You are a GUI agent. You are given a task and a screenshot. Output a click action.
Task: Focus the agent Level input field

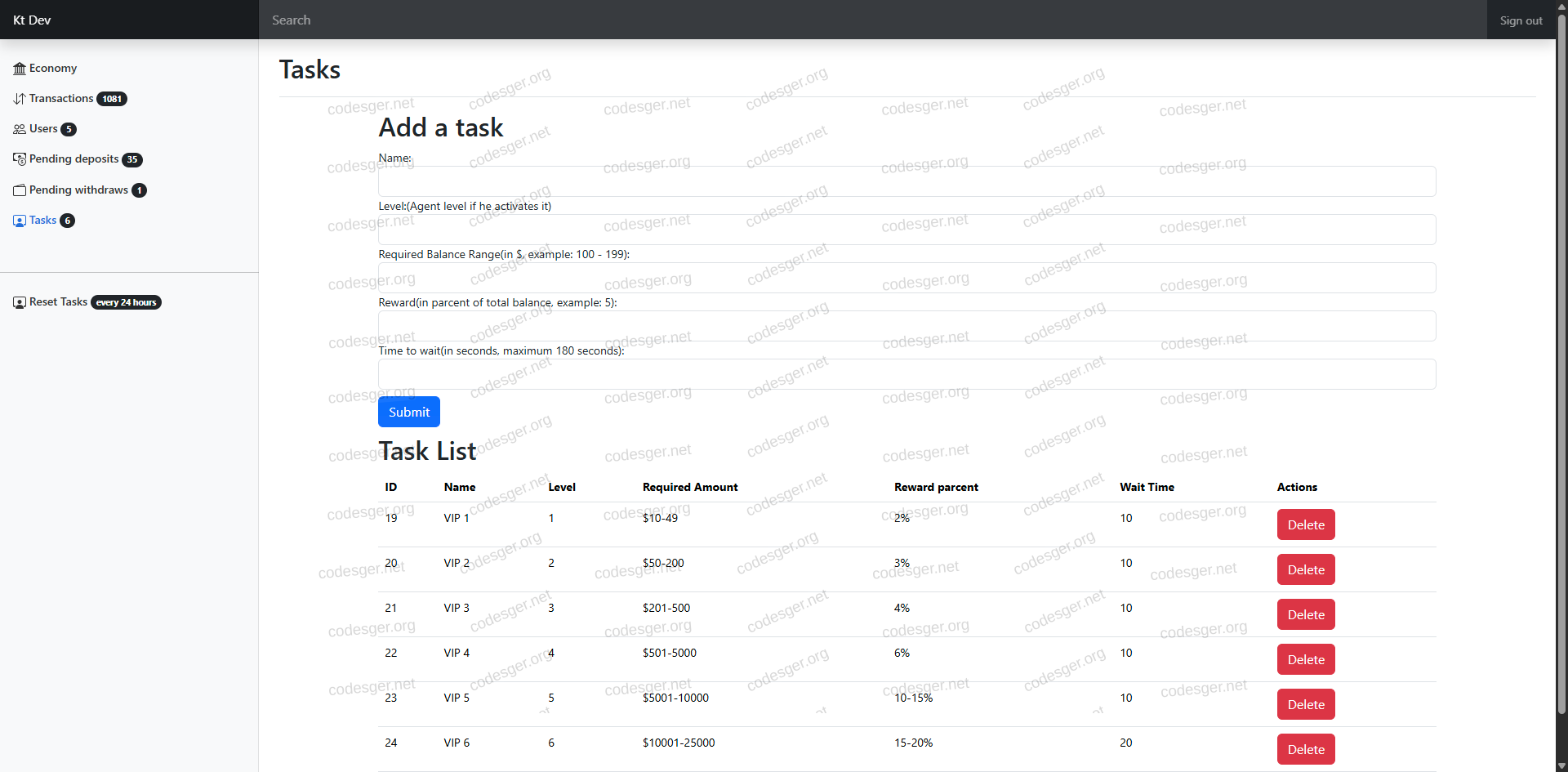tap(906, 230)
